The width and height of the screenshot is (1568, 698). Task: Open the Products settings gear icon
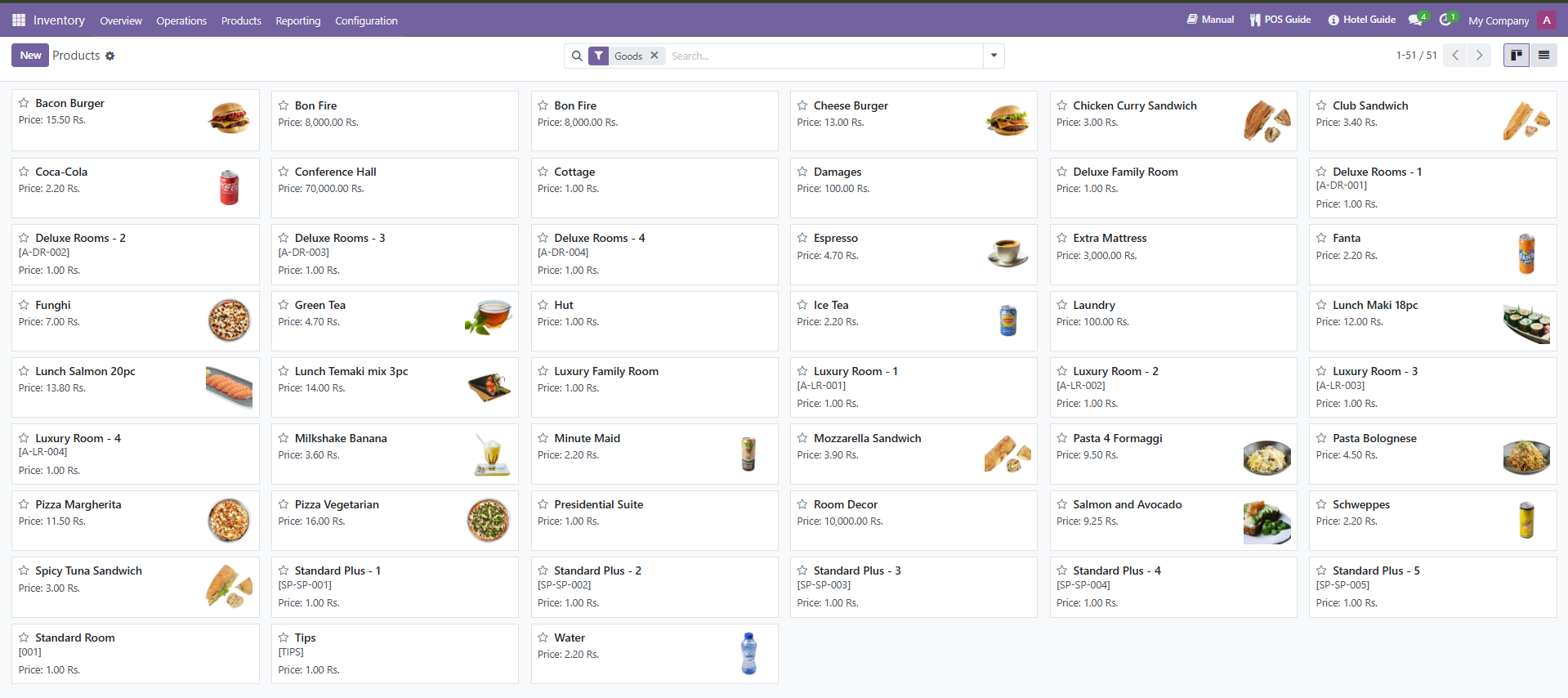110,56
